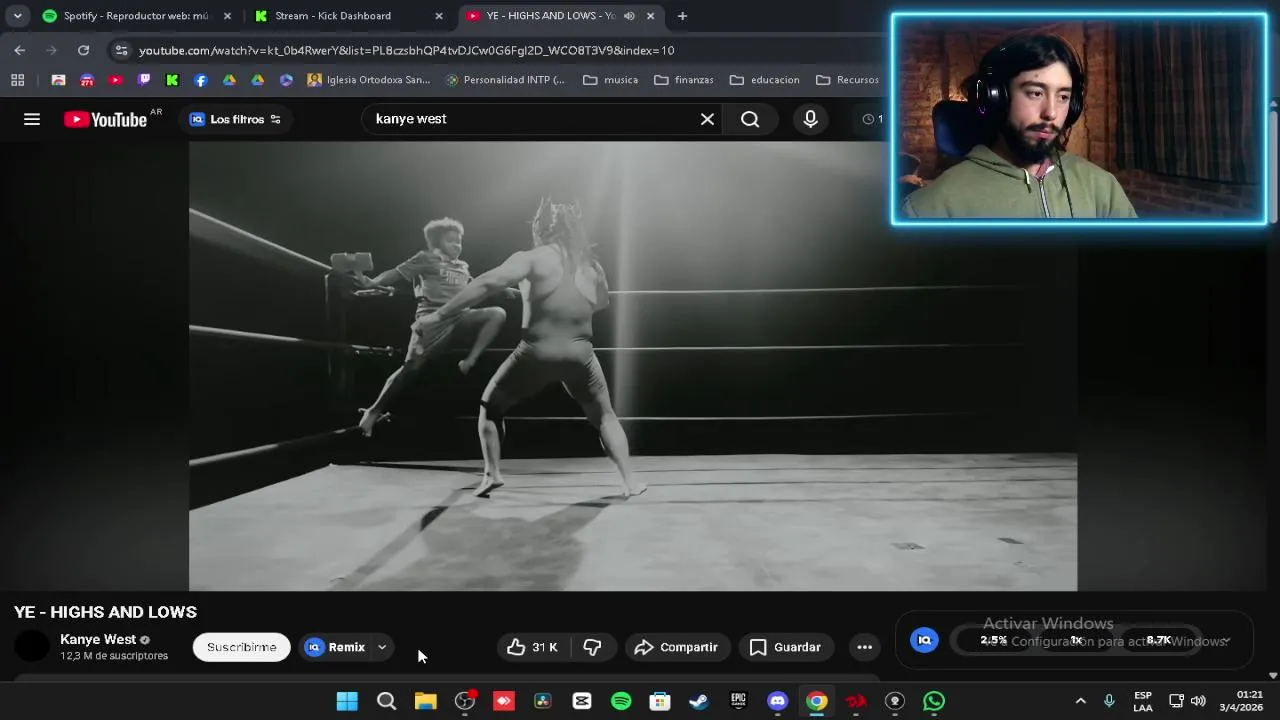This screenshot has width=1280, height=720.
Task: Open the Windows Start menu
Action: (347, 701)
